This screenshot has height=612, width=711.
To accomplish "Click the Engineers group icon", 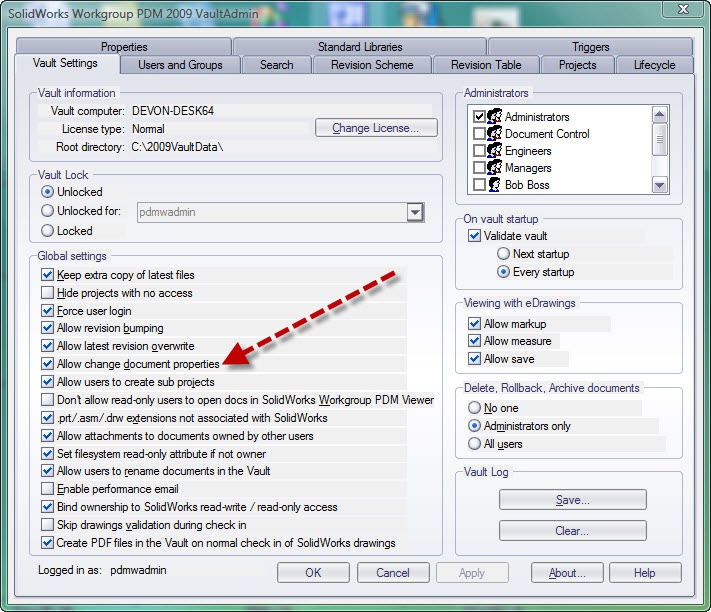I will (494, 151).
